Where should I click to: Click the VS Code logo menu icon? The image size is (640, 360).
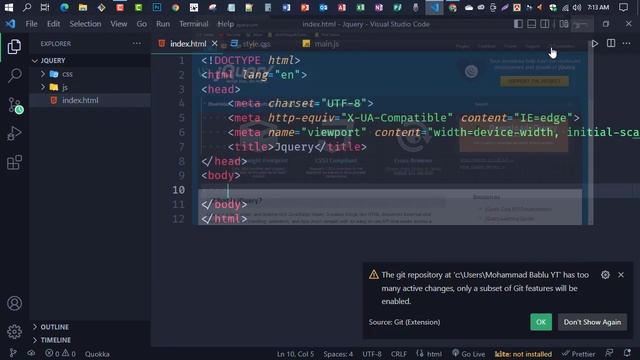11,24
